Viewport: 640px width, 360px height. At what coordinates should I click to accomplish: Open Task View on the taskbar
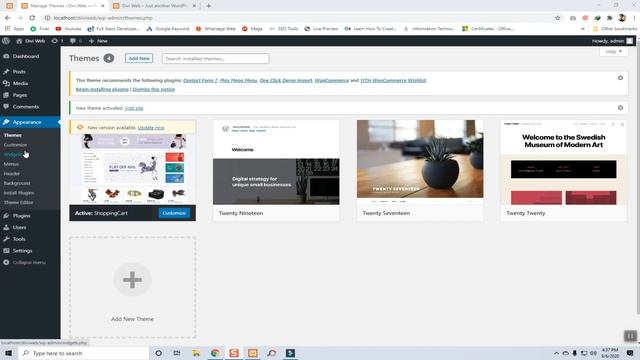click(177, 353)
